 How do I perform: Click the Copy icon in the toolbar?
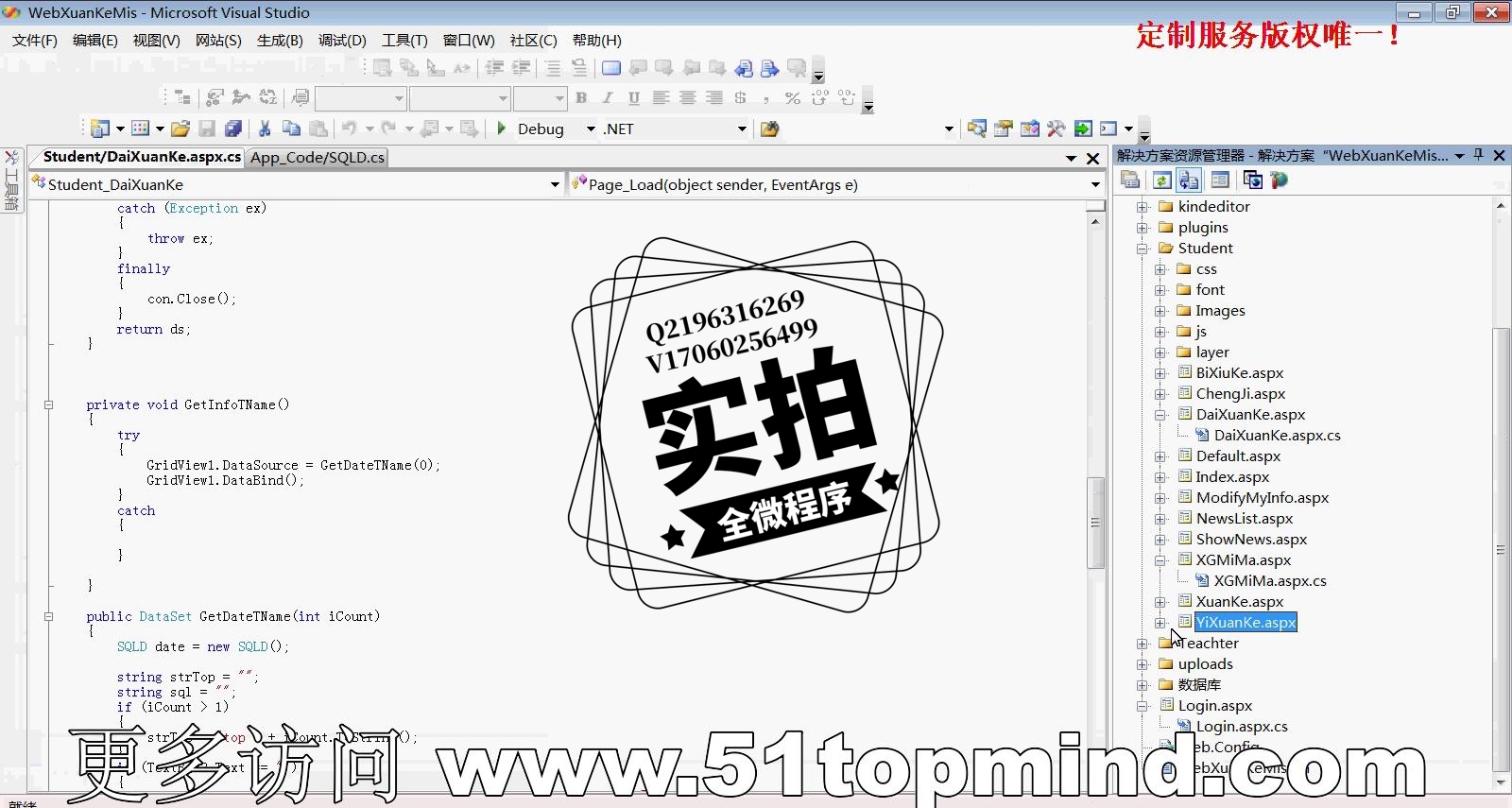291,129
